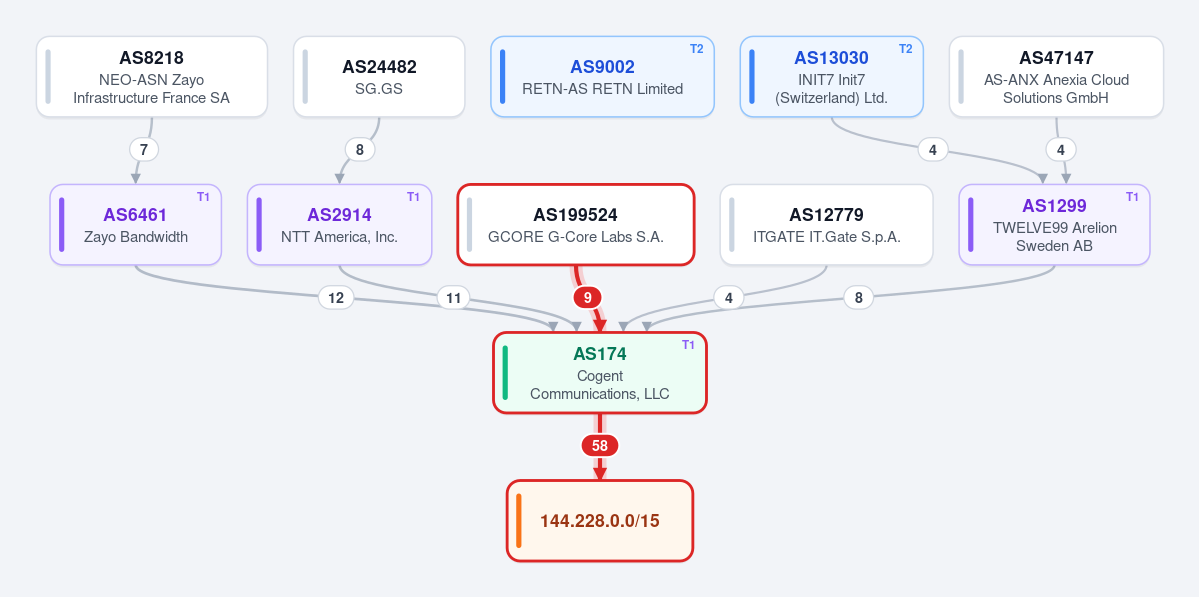The image size is (1199, 597).
Task: Select the AS6461 Zayo Bandwidth node
Action: 135,225
